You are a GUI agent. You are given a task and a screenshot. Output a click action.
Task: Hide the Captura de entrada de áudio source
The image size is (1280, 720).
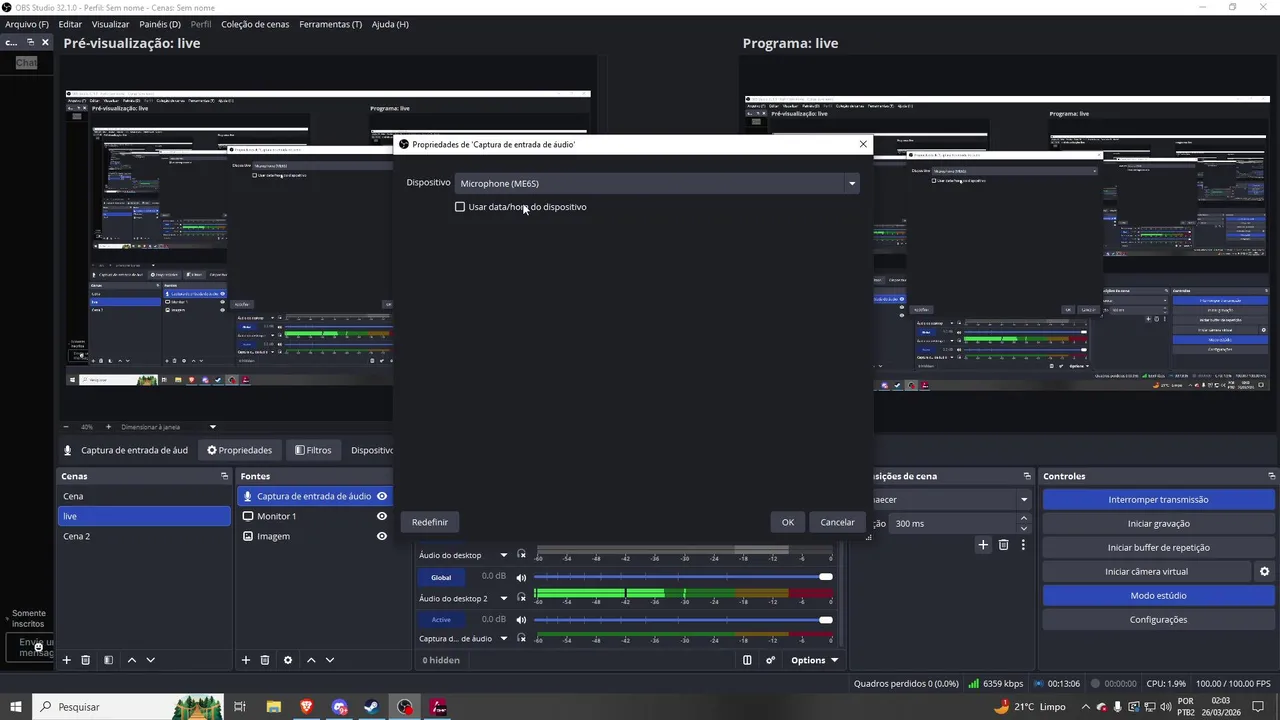382,496
